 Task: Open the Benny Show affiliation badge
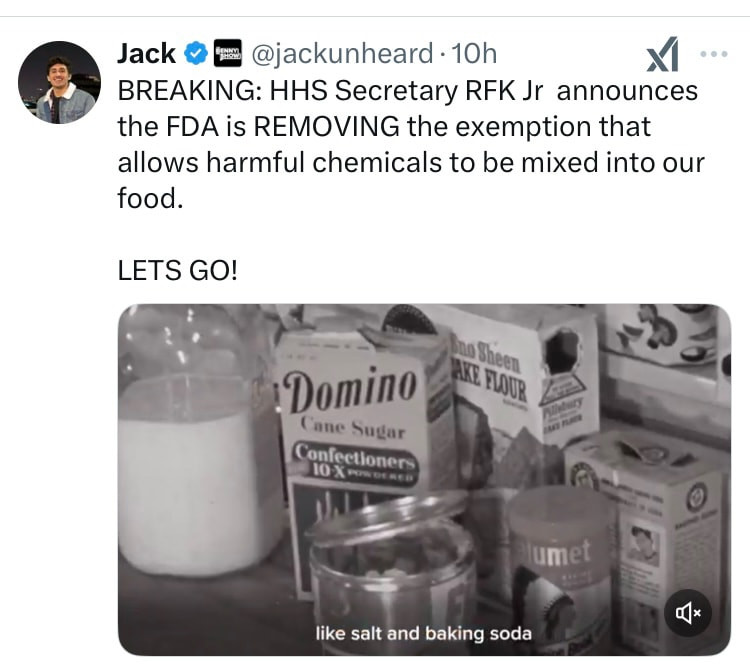point(227,53)
